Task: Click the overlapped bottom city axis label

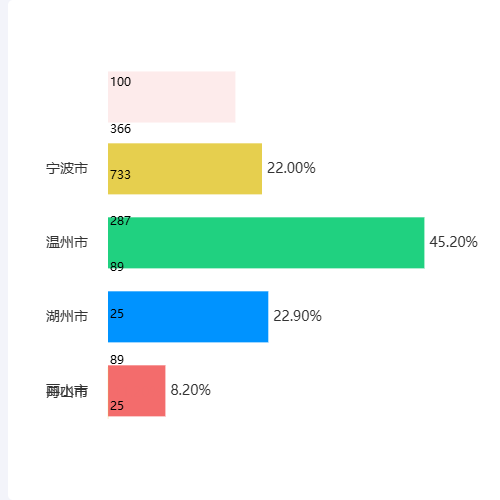Action: click(x=67, y=391)
